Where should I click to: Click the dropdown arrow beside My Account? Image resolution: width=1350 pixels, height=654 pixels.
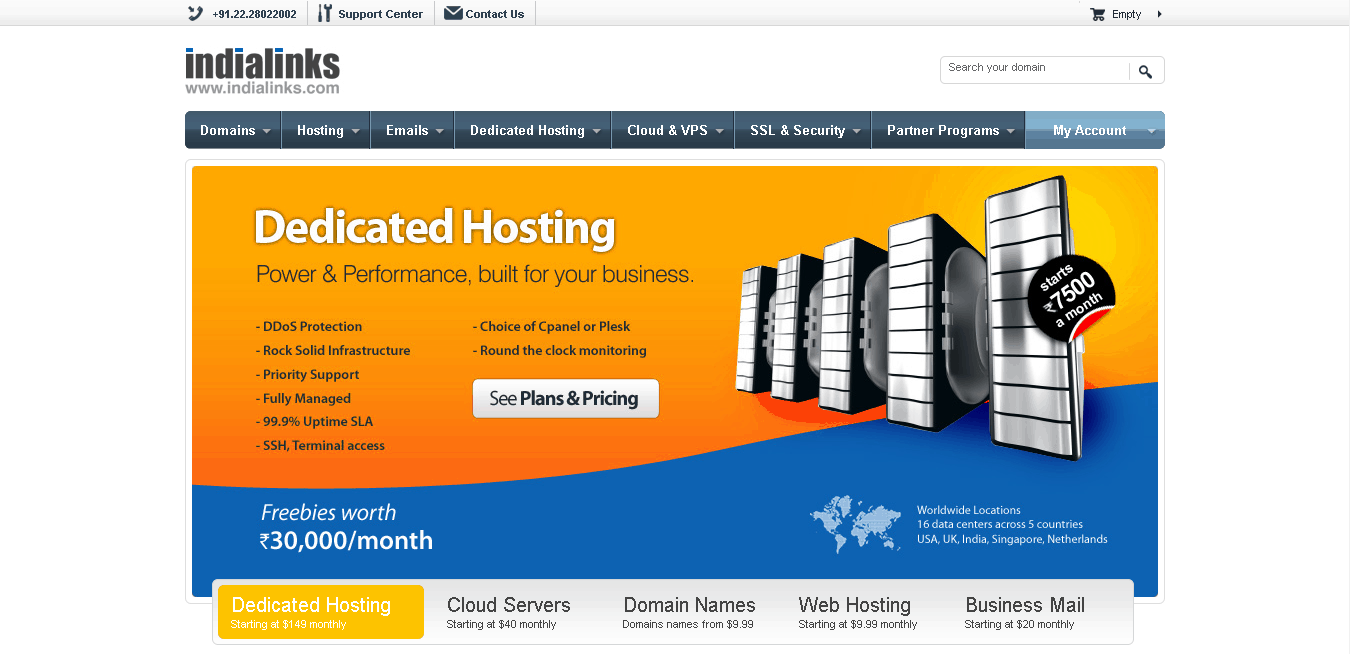pos(1152,131)
